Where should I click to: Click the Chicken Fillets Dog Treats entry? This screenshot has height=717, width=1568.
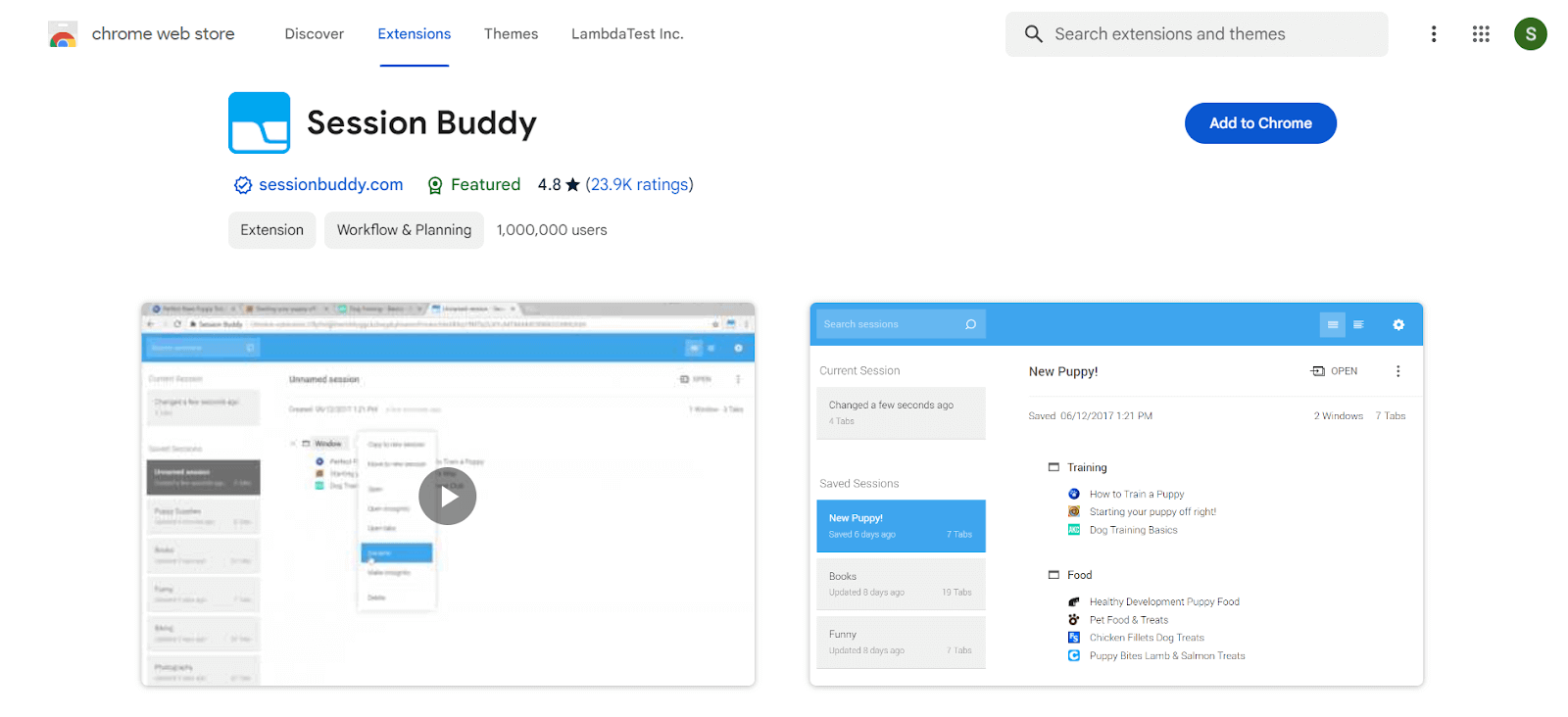[1147, 638]
